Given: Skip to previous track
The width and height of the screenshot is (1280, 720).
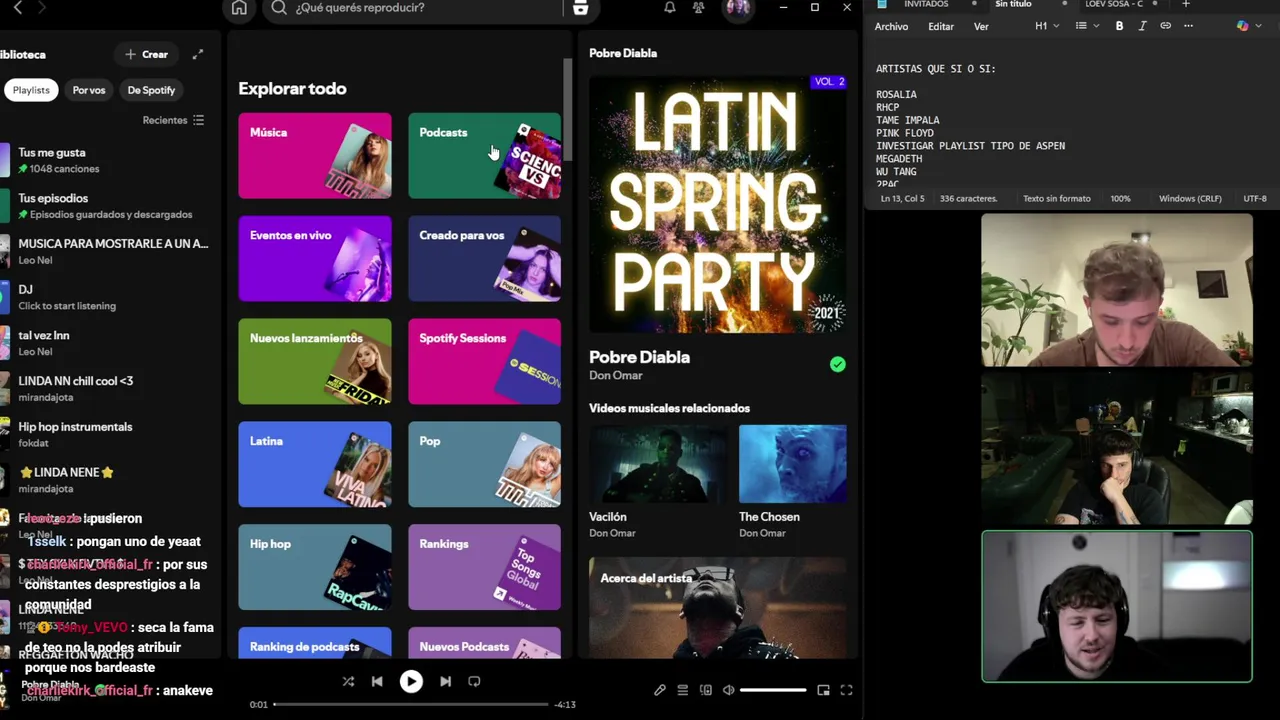Looking at the screenshot, I should pyautogui.click(x=377, y=682).
